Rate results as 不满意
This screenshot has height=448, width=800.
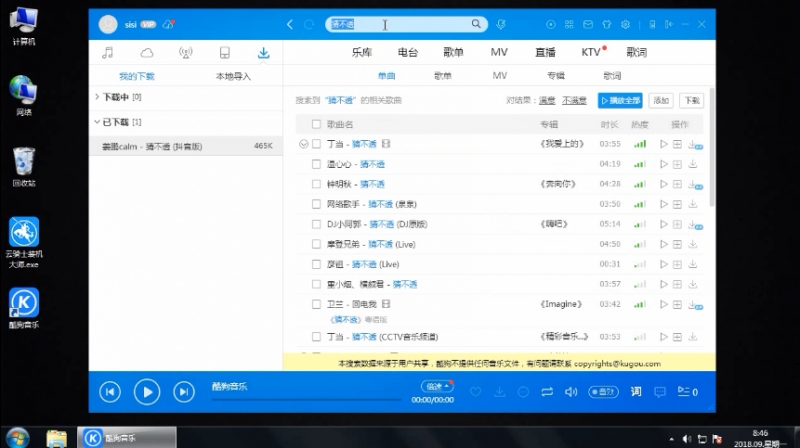point(574,101)
